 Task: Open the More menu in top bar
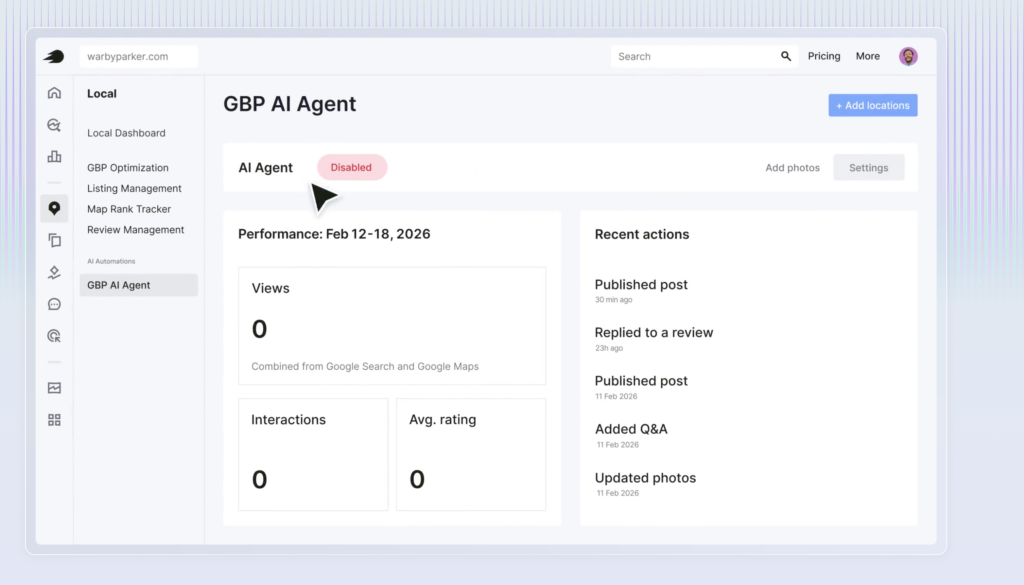867,56
